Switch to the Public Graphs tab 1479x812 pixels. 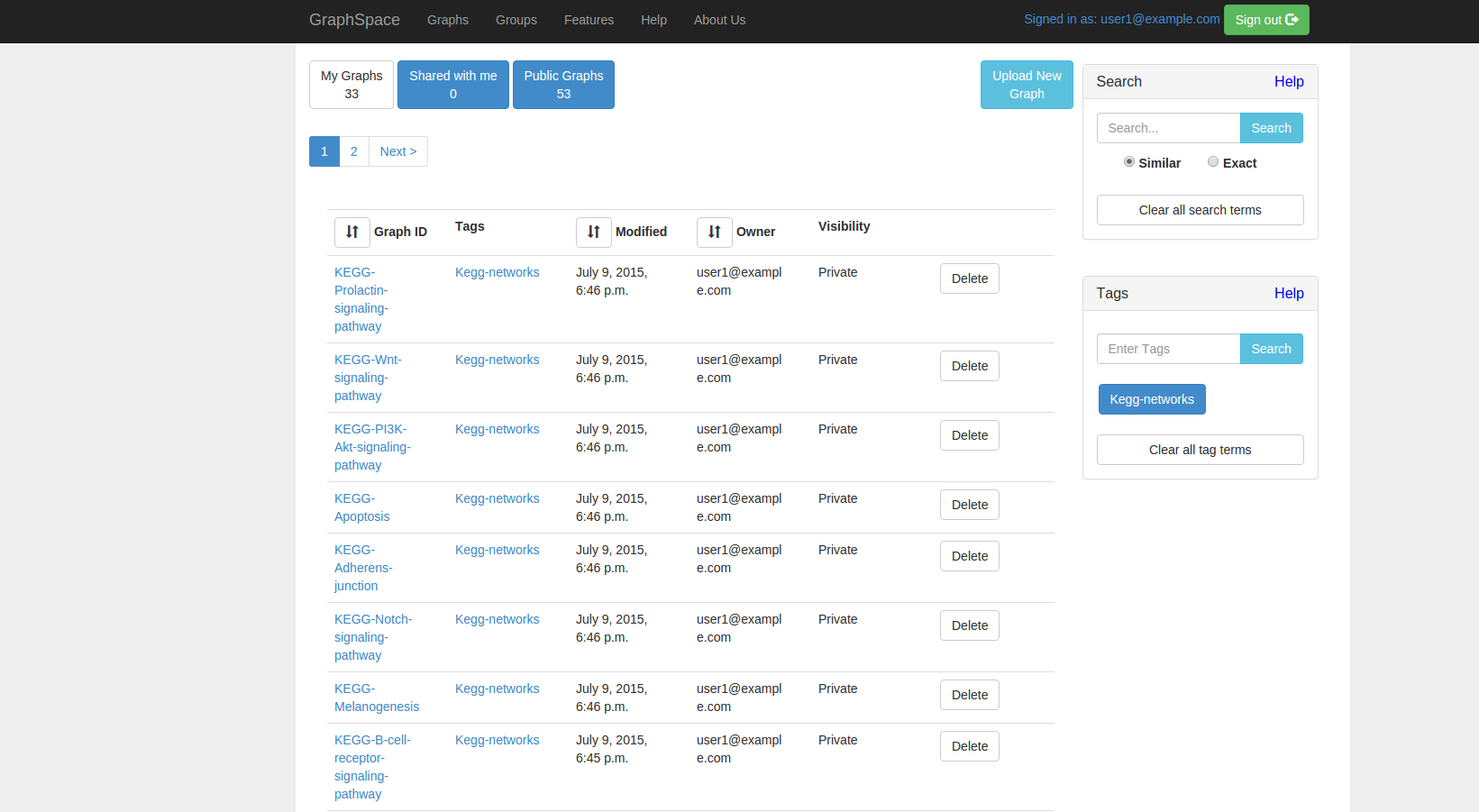pyautogui.click(x=563, y=85)
